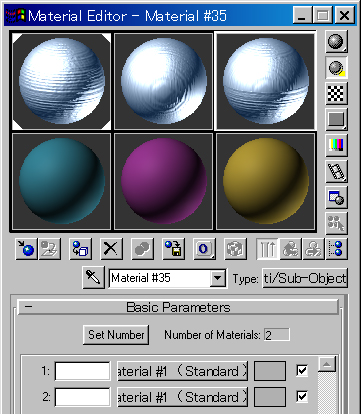Click the Make Preview filmstrip icon

coord(336,171)
